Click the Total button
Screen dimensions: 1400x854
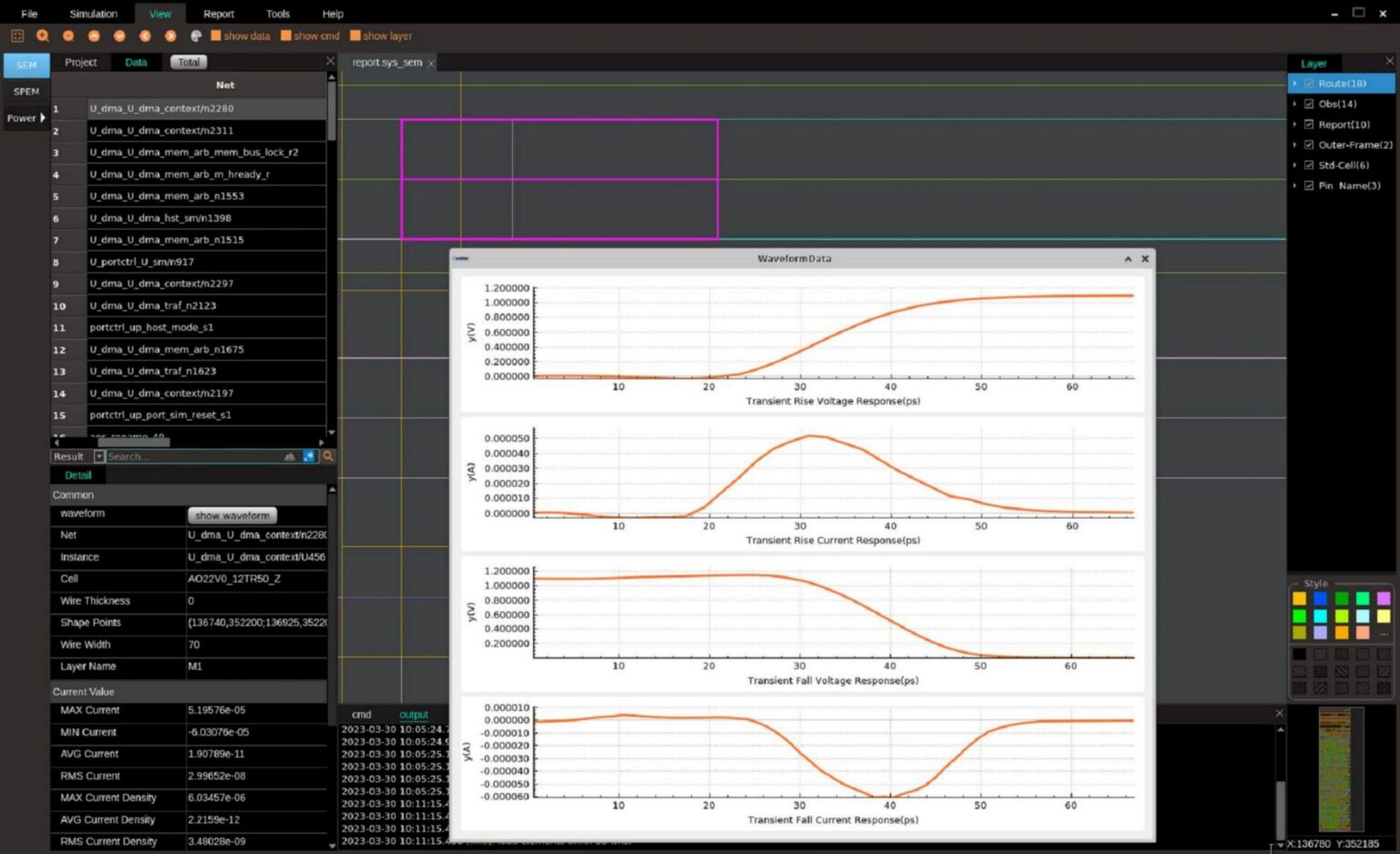click(189, 62)
